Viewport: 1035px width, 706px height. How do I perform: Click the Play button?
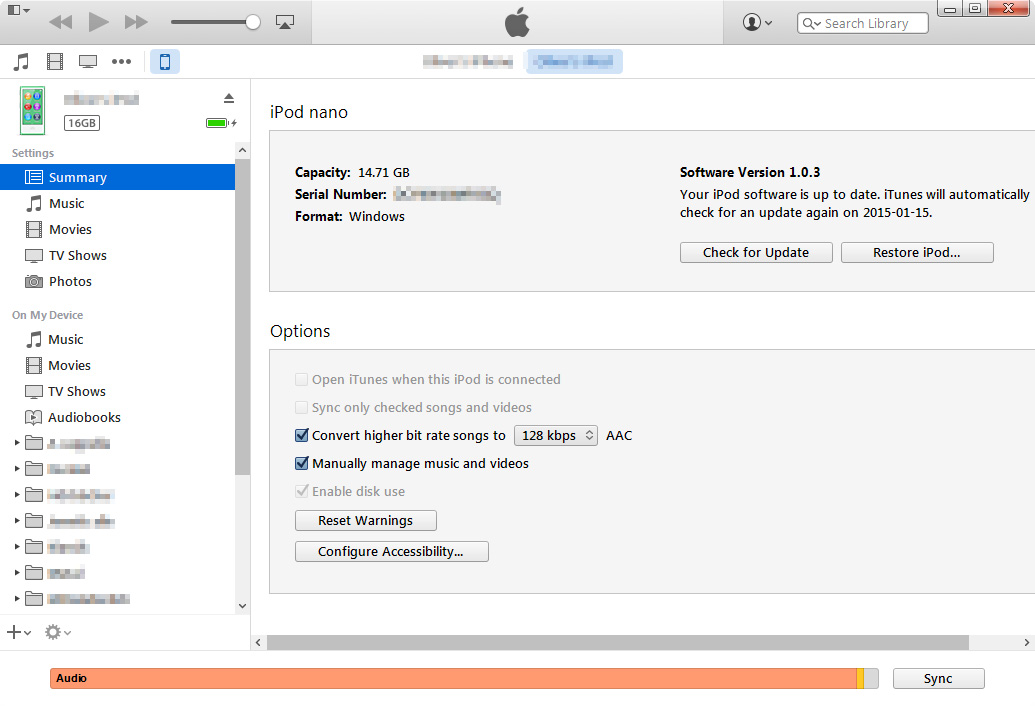[98, 22]
